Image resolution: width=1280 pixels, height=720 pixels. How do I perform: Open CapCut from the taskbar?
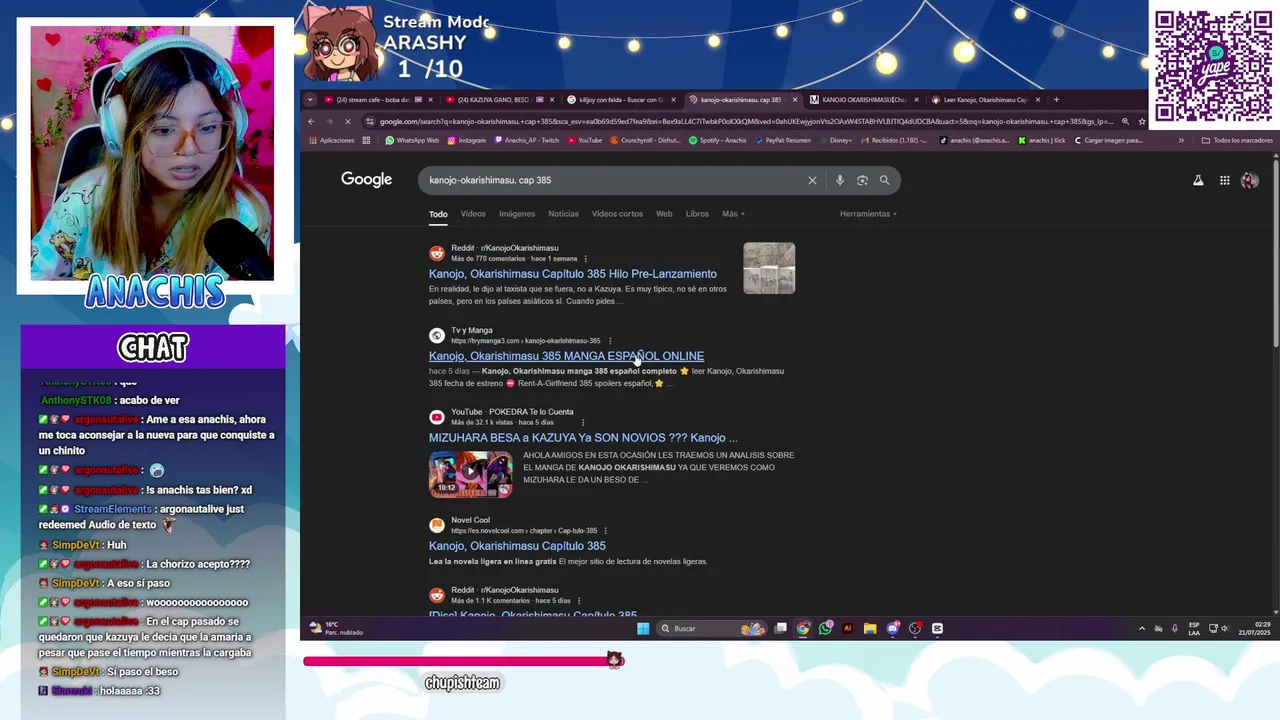tap(937, 628)
